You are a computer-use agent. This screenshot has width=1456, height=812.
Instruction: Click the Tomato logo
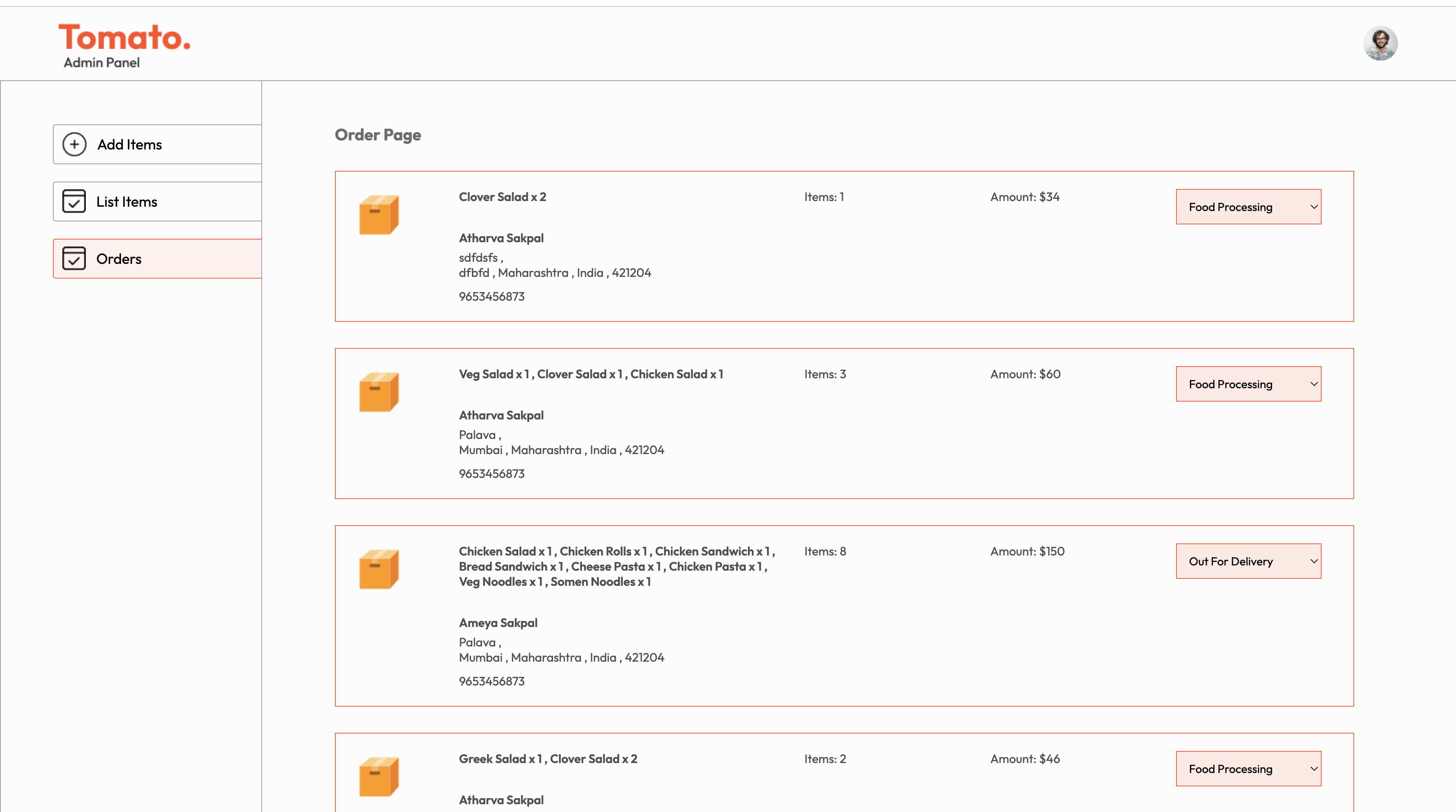[124, 37]
